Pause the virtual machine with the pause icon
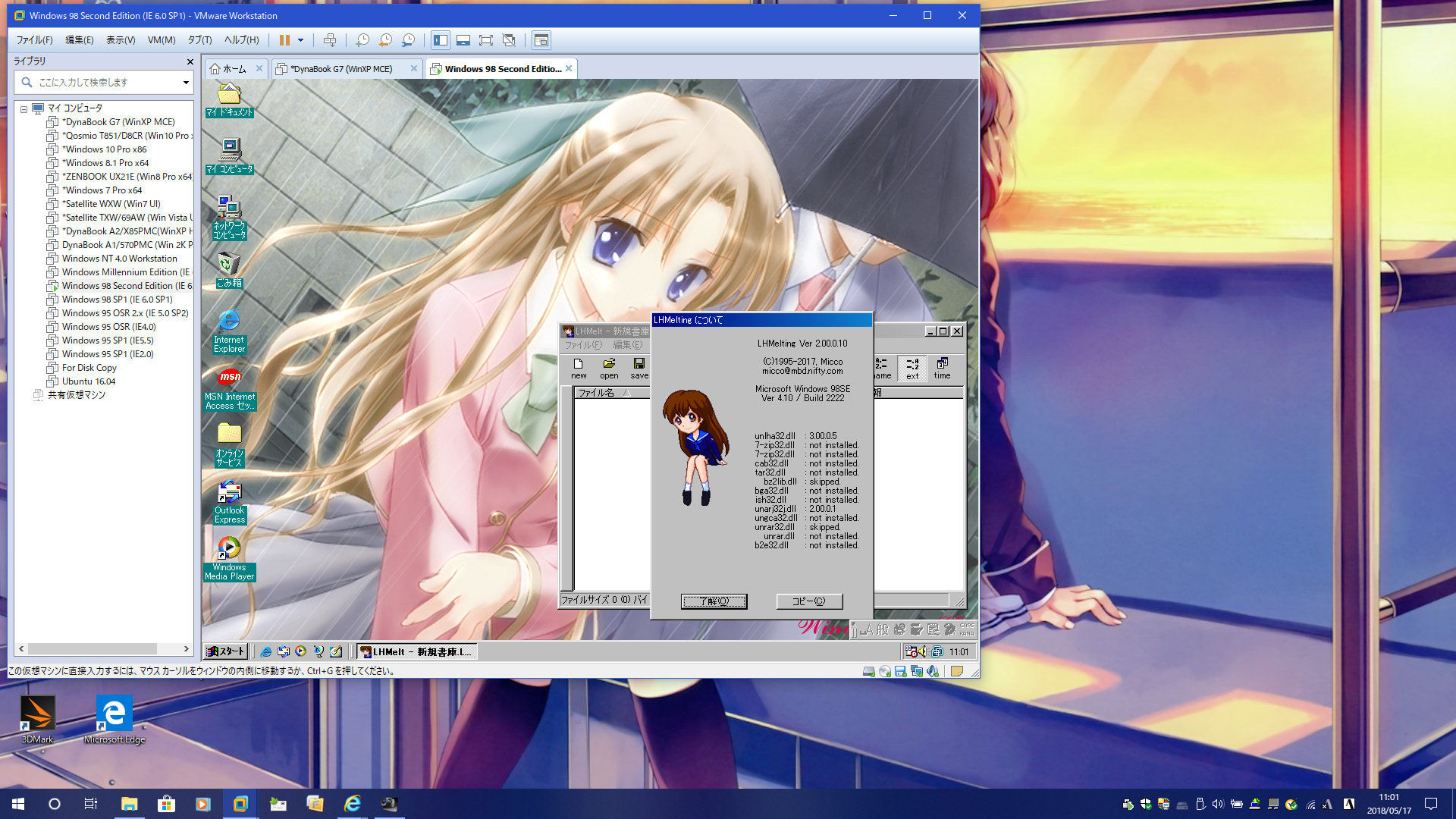This screenshot has height=819, width=1456. pyautogui.click(x=284, y=40)
